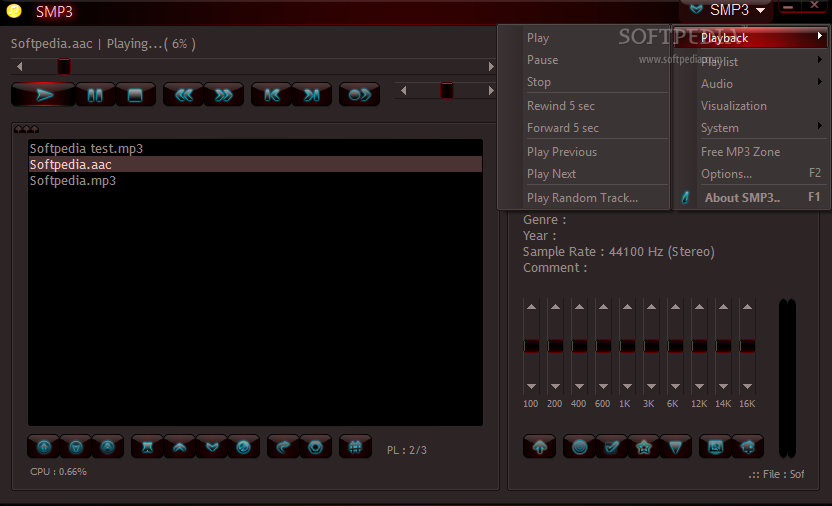Choose Forward 5 sec in the submenu
The image size is (832, 506).
pos(583,128)
